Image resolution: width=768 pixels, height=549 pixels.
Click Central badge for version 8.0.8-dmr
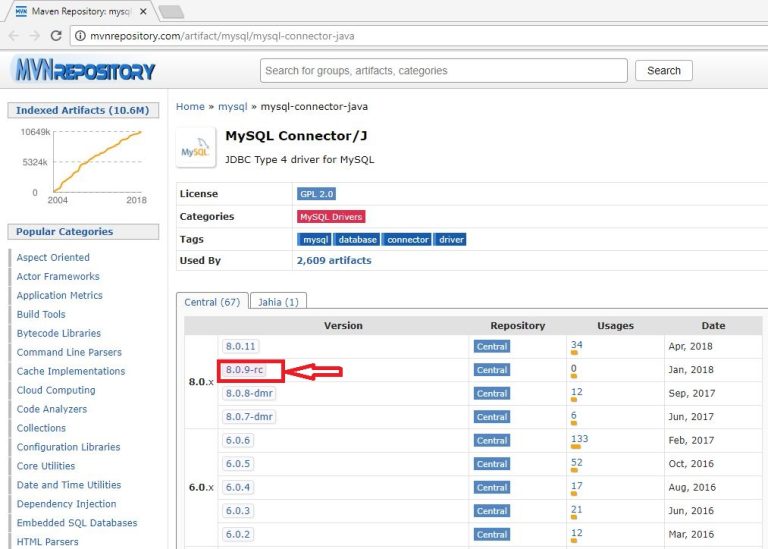tap(492, 393)
